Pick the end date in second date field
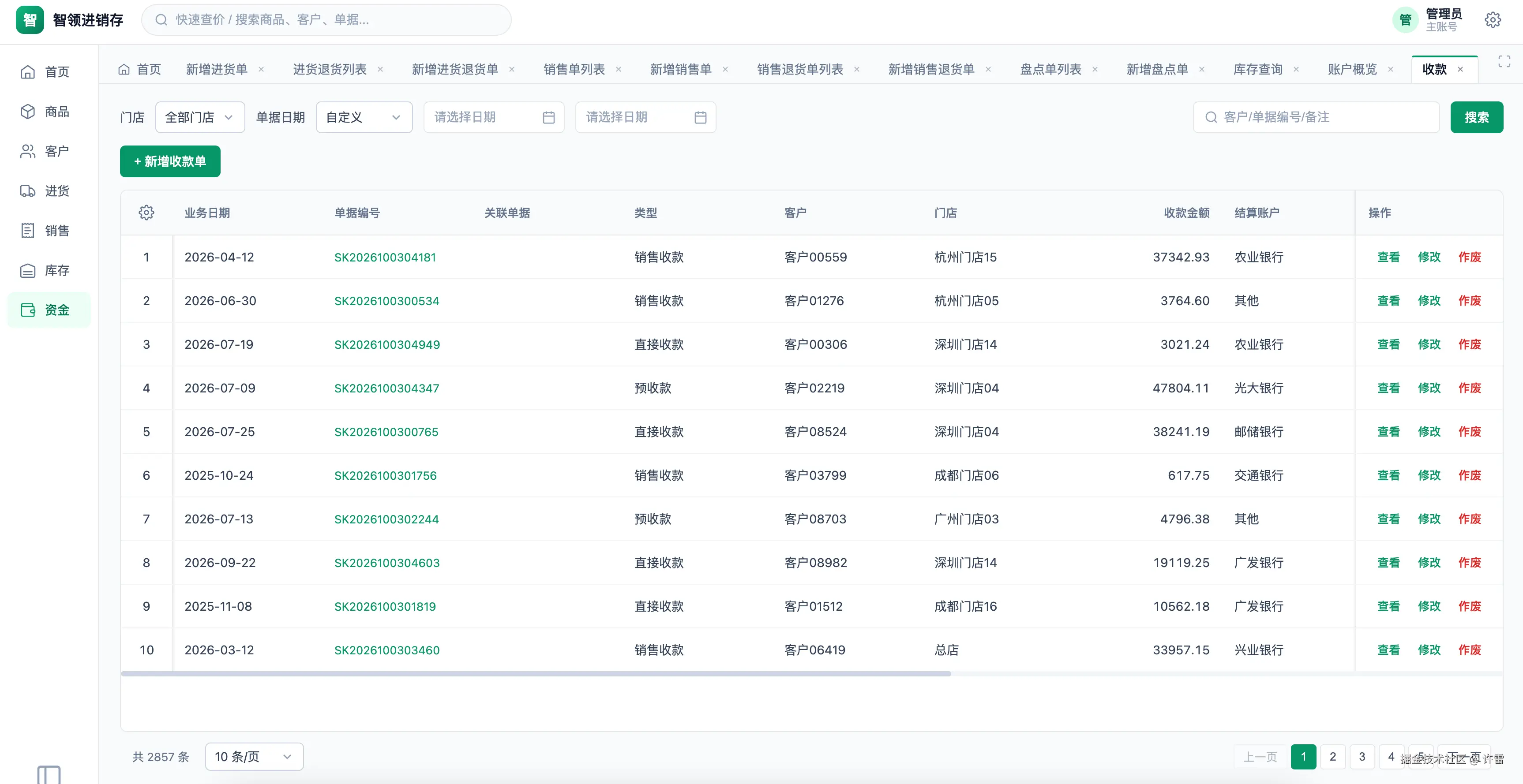Image resolution: width=1523 pixels, height=784 pixels. point(645,117)
